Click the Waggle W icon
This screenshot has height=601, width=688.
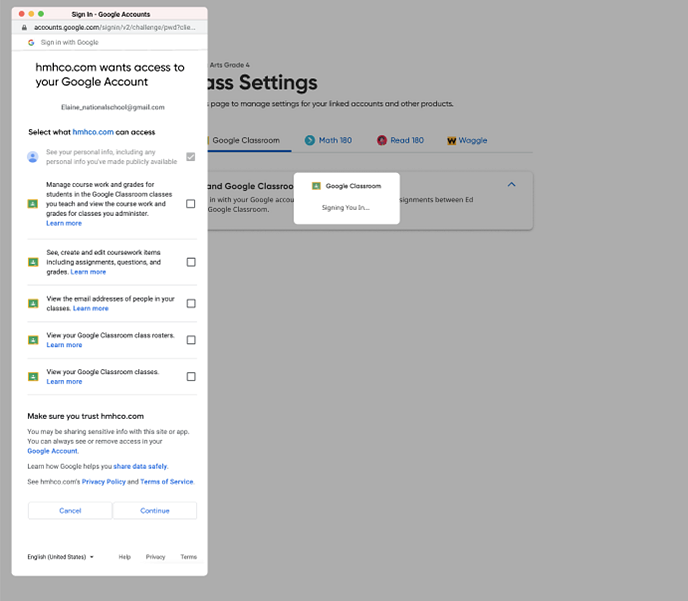coord(452,141)
